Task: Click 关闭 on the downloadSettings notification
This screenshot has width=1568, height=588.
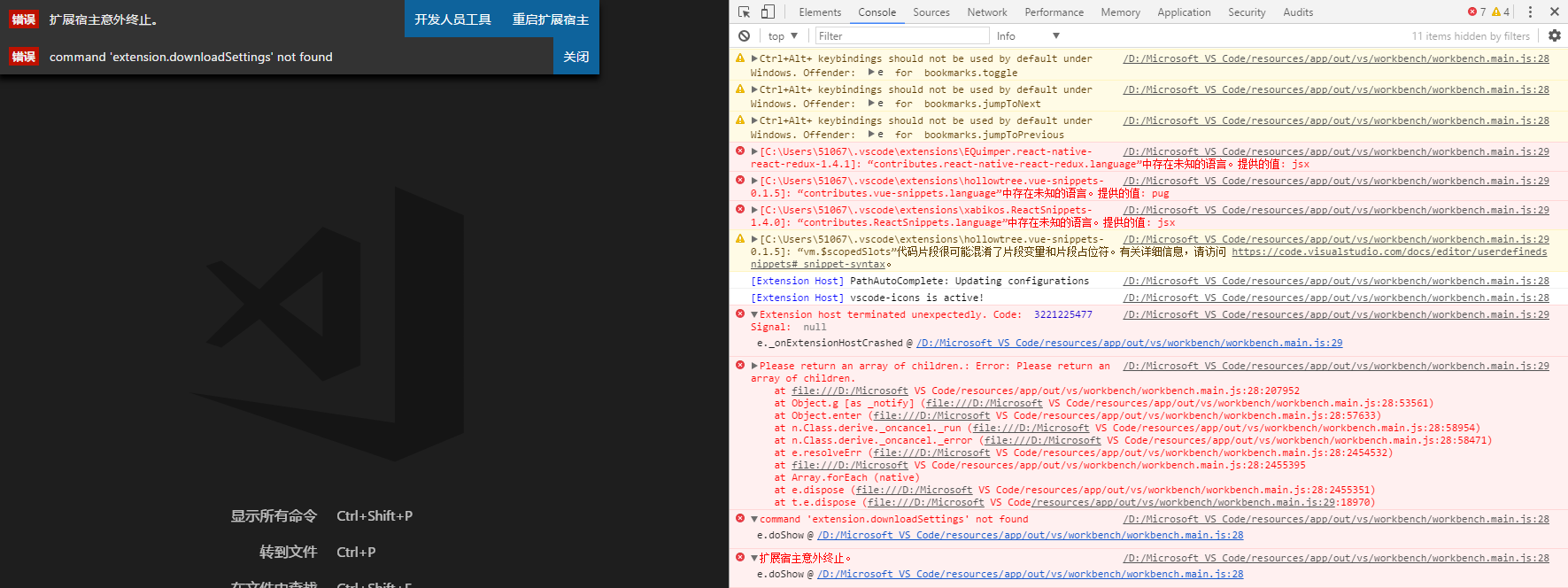Action: (x=576, y=56)
